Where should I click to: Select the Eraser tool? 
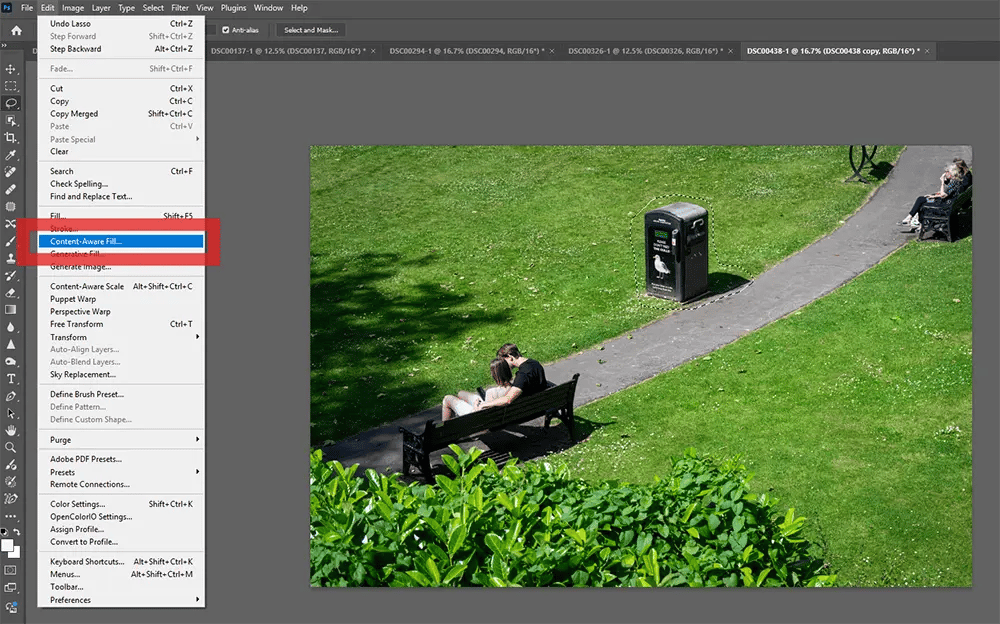click(11, 293)
